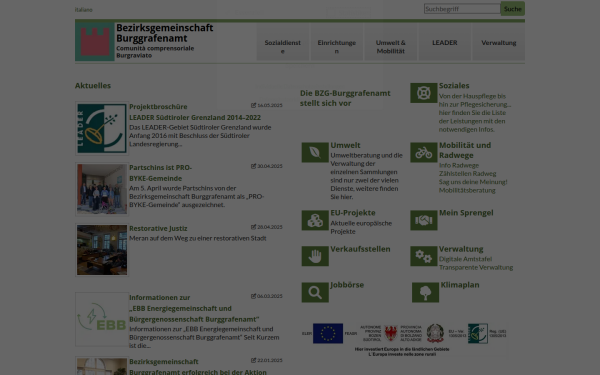Open the Klimaplan heading link
Image resolution: width=600 pixels, height=375 pixels.
460,285
